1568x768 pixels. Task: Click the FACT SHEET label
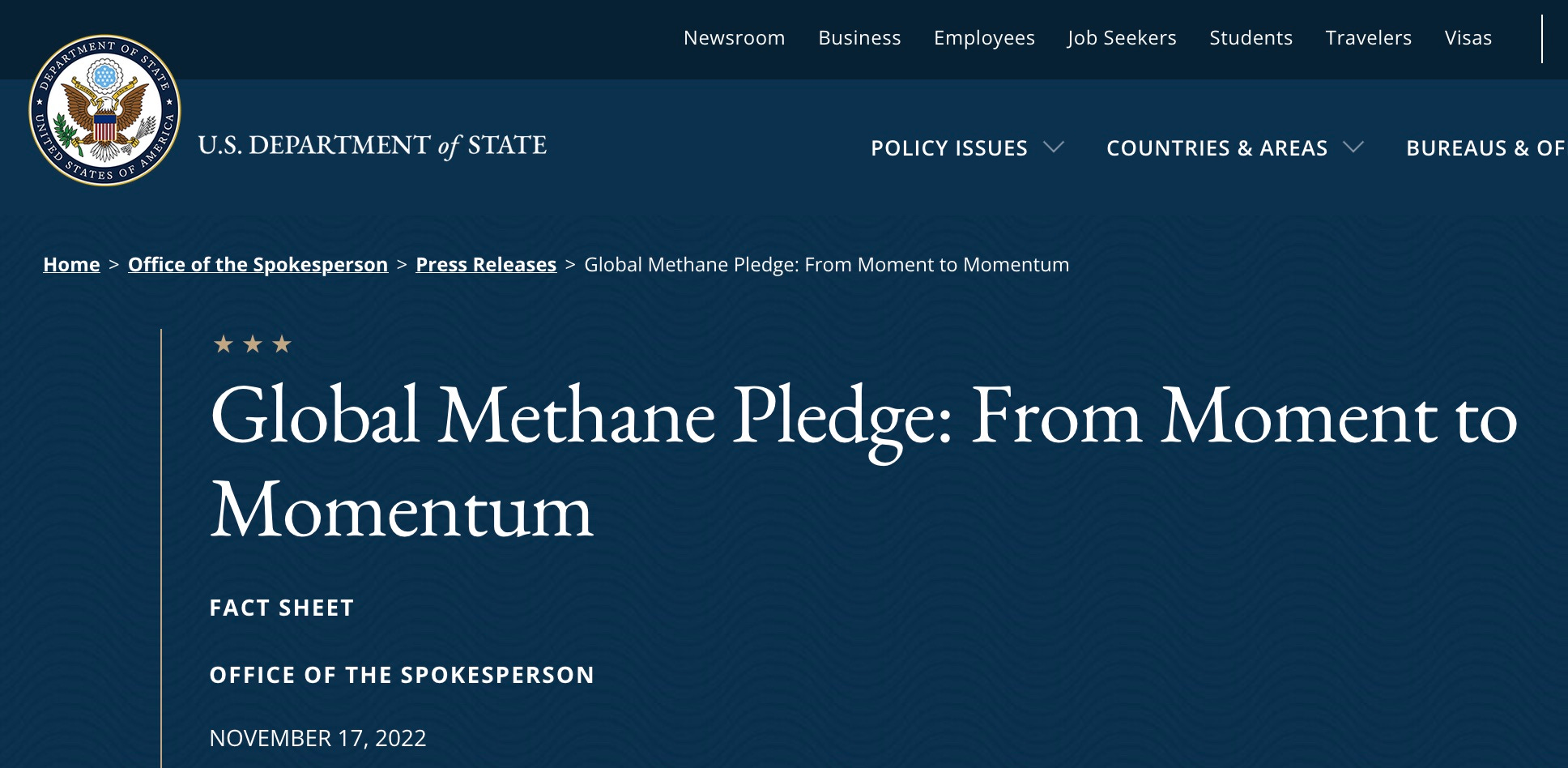coord(281,608)
